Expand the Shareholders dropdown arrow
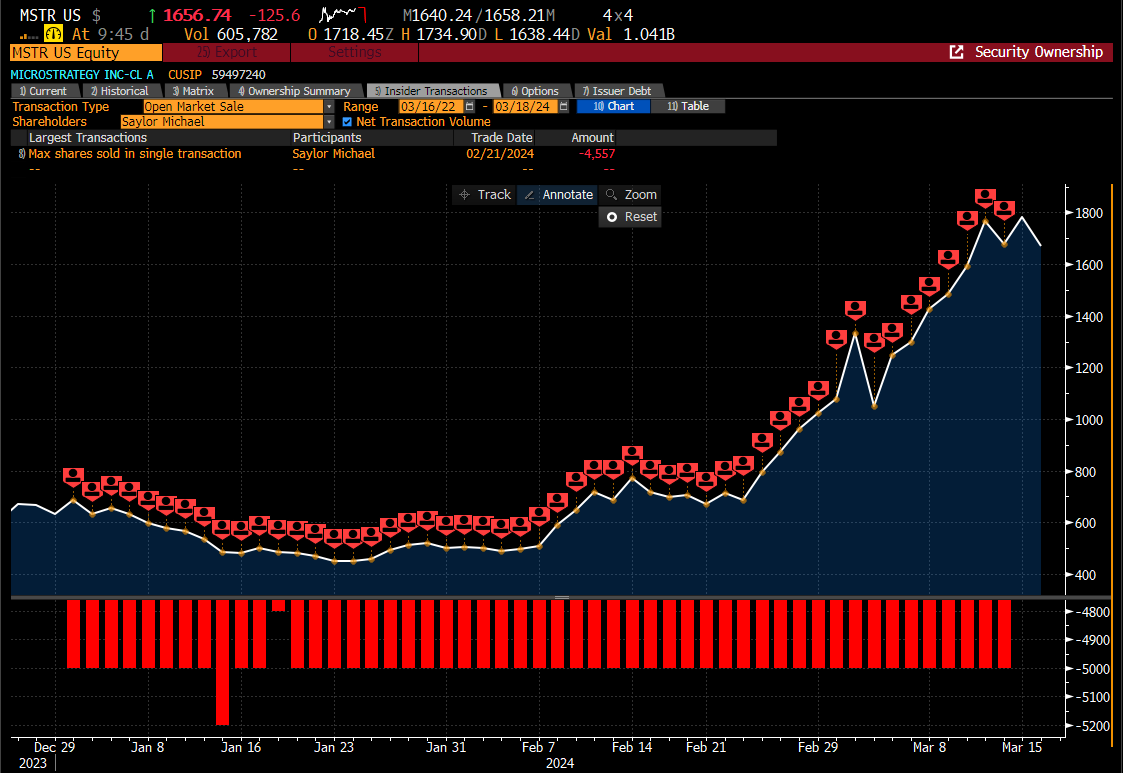This screenshot has height=773, width=1123. (x=329, y=122)
